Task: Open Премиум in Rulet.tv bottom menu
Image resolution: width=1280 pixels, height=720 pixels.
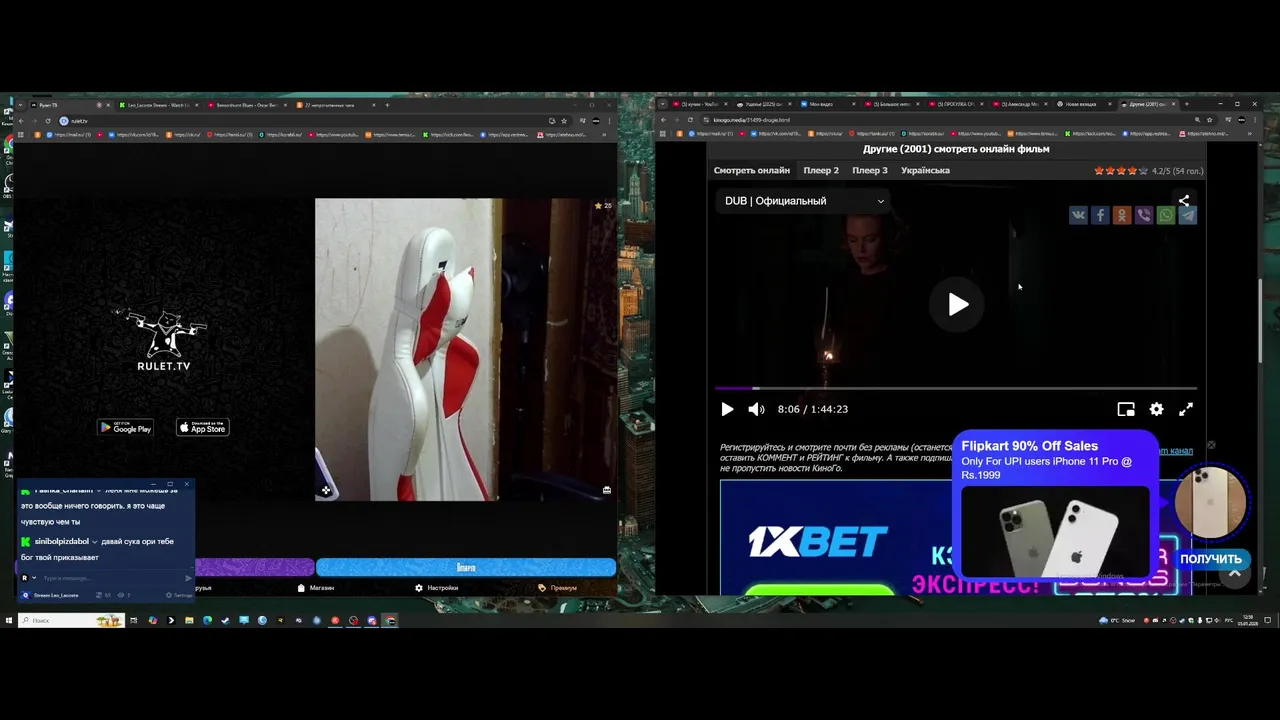Action: tap(558, 588)
